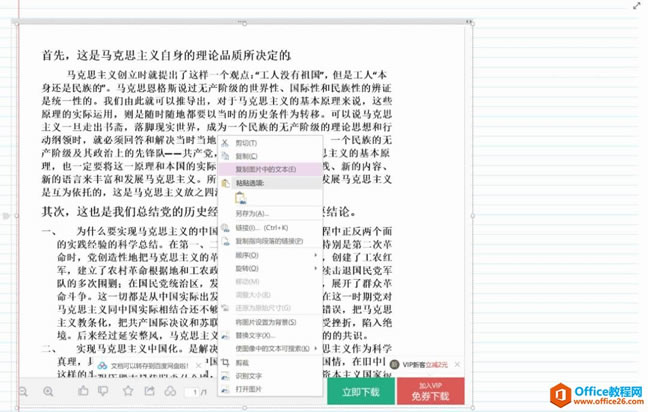The height and width of the screenshot is (412, 648).
Task: Choose the 剪裁 crop entry
Action: pyautogui.click(x=270, y=363)
